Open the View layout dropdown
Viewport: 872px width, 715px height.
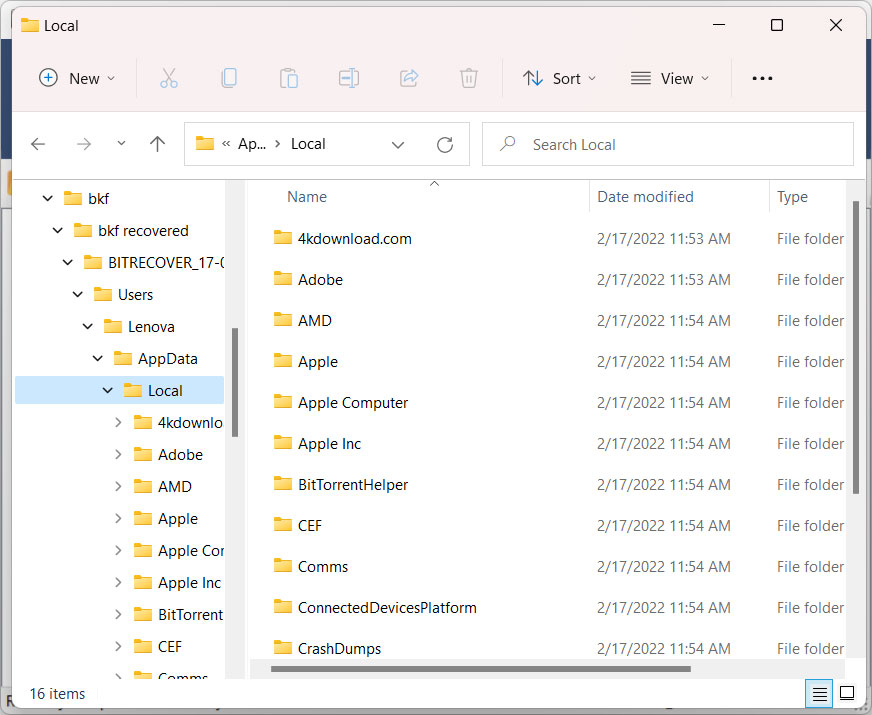pos(671,78)
